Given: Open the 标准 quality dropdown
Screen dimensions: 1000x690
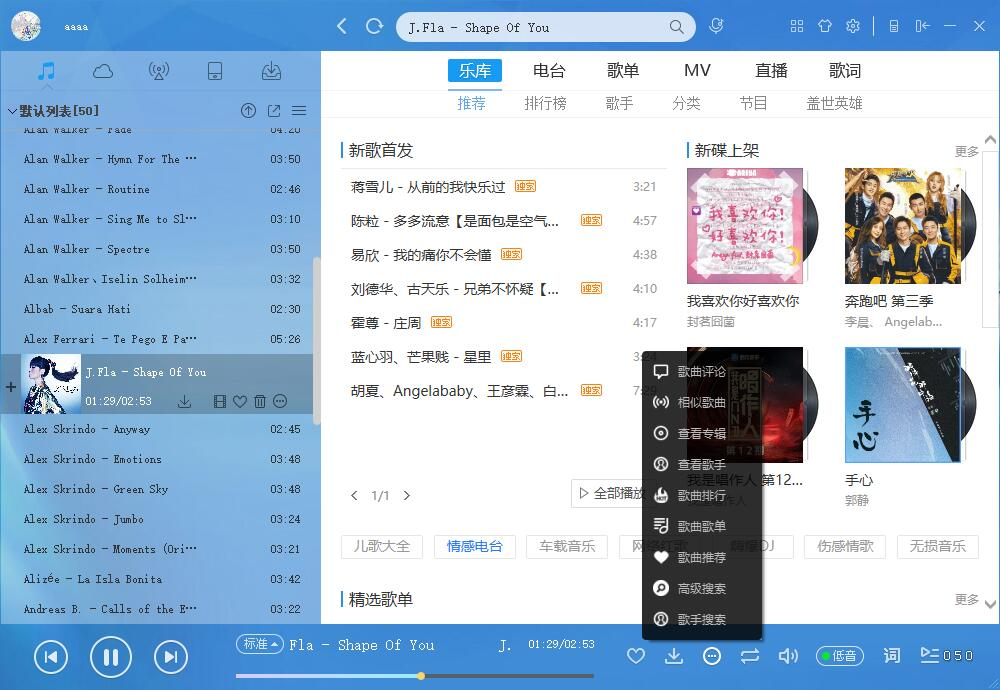Looking at the screenshot, I should pos(260,644).
